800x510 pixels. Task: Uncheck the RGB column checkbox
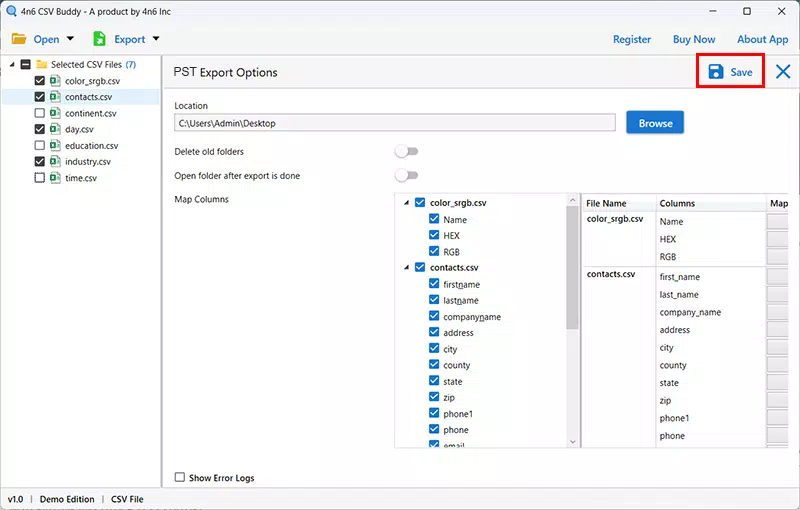(434, 251)
